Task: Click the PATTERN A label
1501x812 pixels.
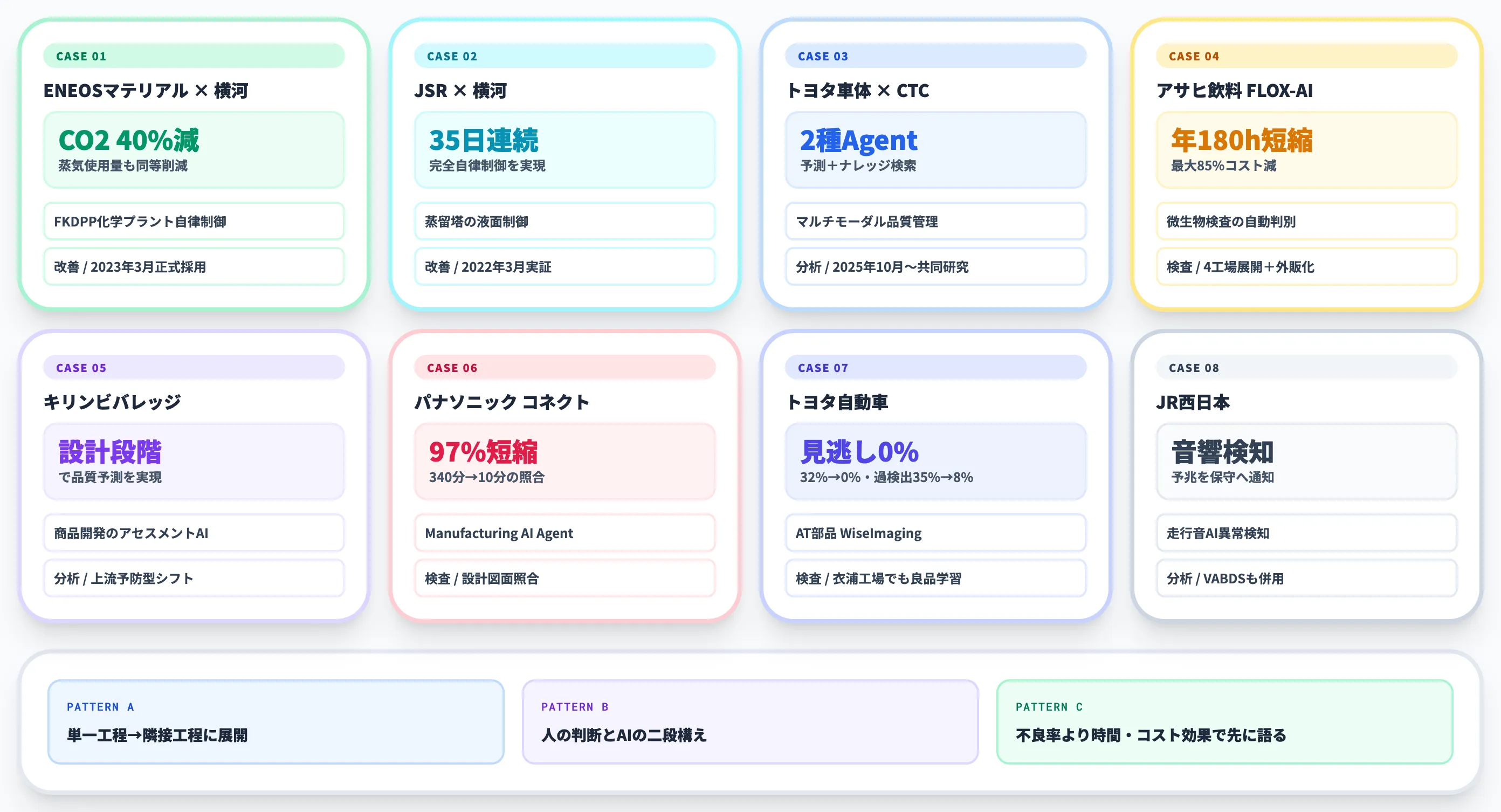Action: point(101,707)
